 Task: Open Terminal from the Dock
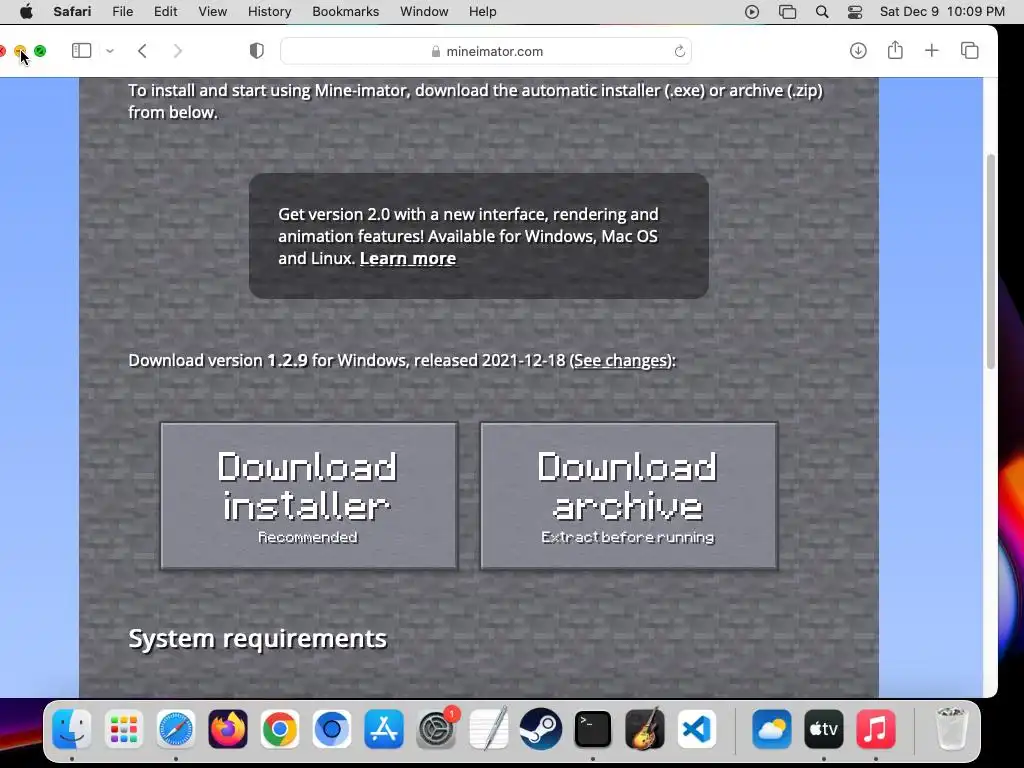pyautogui.click(x=592, y=729)
